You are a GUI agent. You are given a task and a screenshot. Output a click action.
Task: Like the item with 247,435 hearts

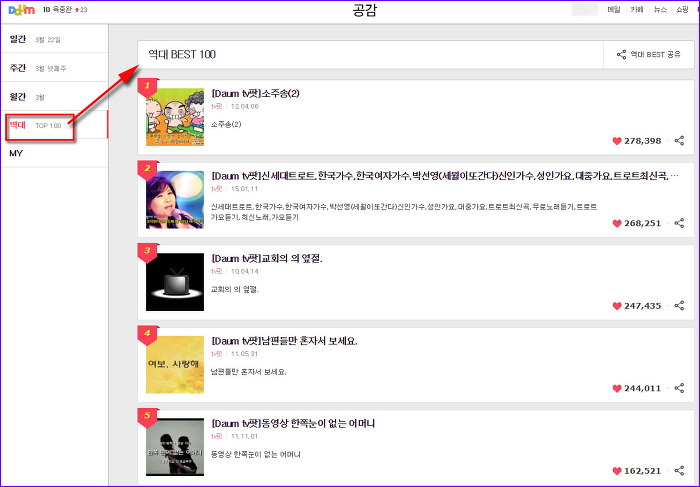[617, 306]
